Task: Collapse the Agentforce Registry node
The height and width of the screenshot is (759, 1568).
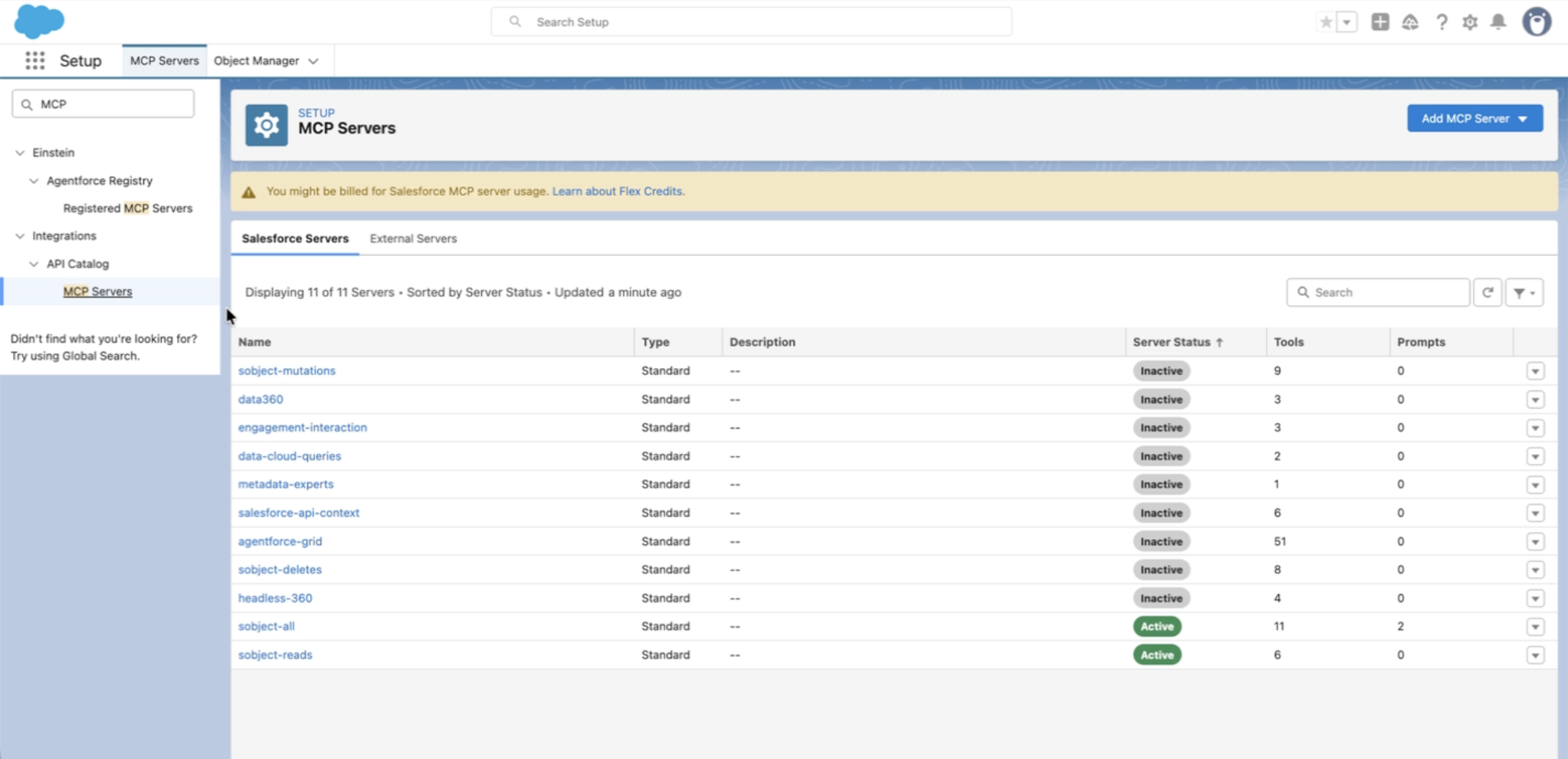Action: click(x=34, y=181)
